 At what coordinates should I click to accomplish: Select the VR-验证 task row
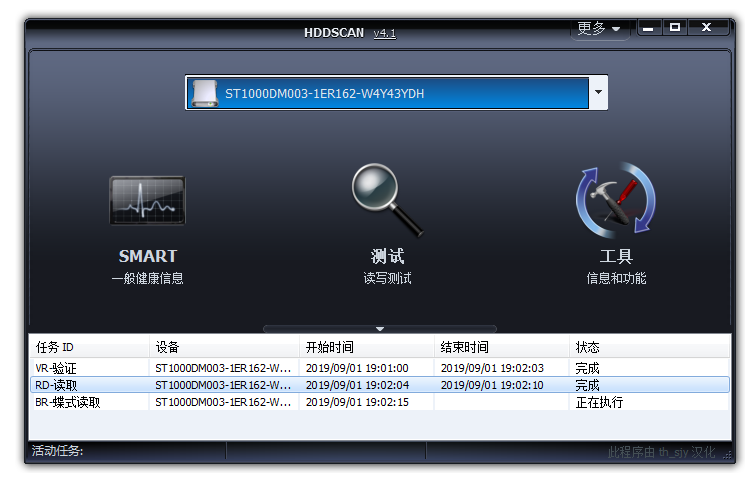click(90, 368)
